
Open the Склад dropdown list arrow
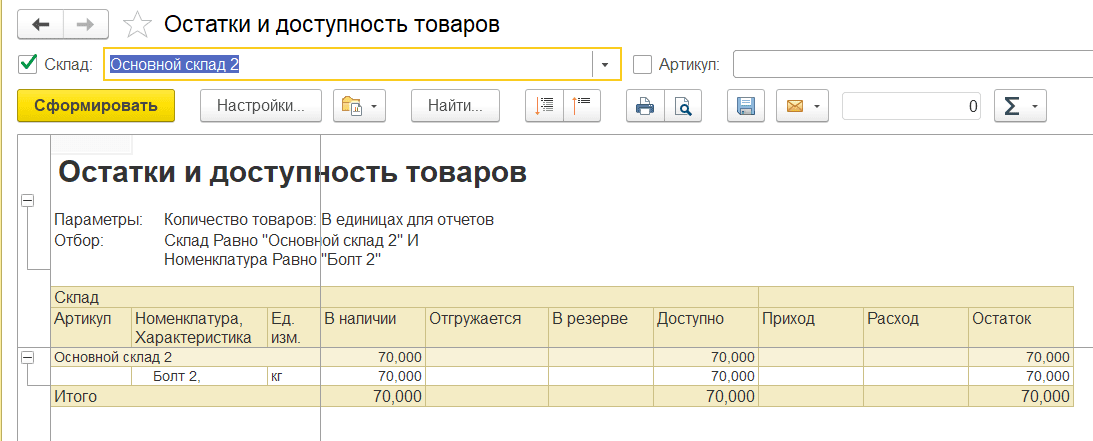click(x=605, y=65)
